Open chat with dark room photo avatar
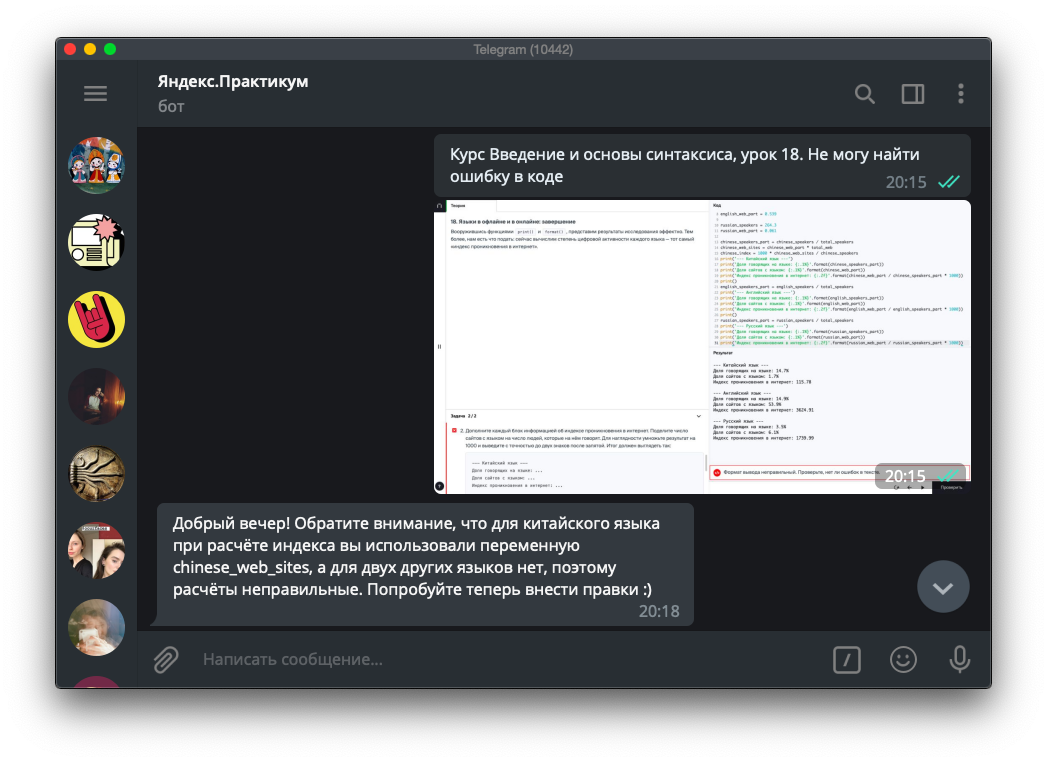This screenshot has height=762, width=1047. (x=96, y=396)
